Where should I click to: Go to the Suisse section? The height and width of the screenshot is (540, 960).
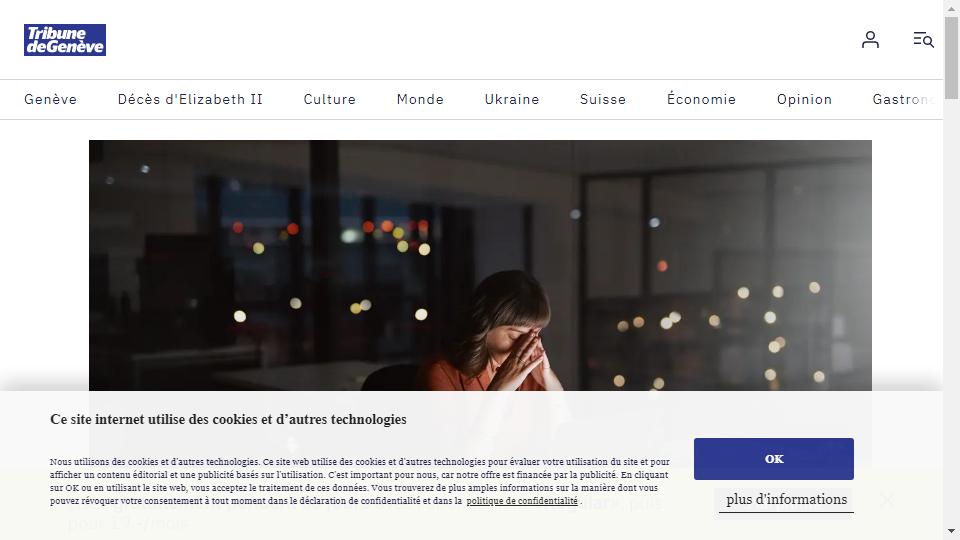click(x=603, y=99)
